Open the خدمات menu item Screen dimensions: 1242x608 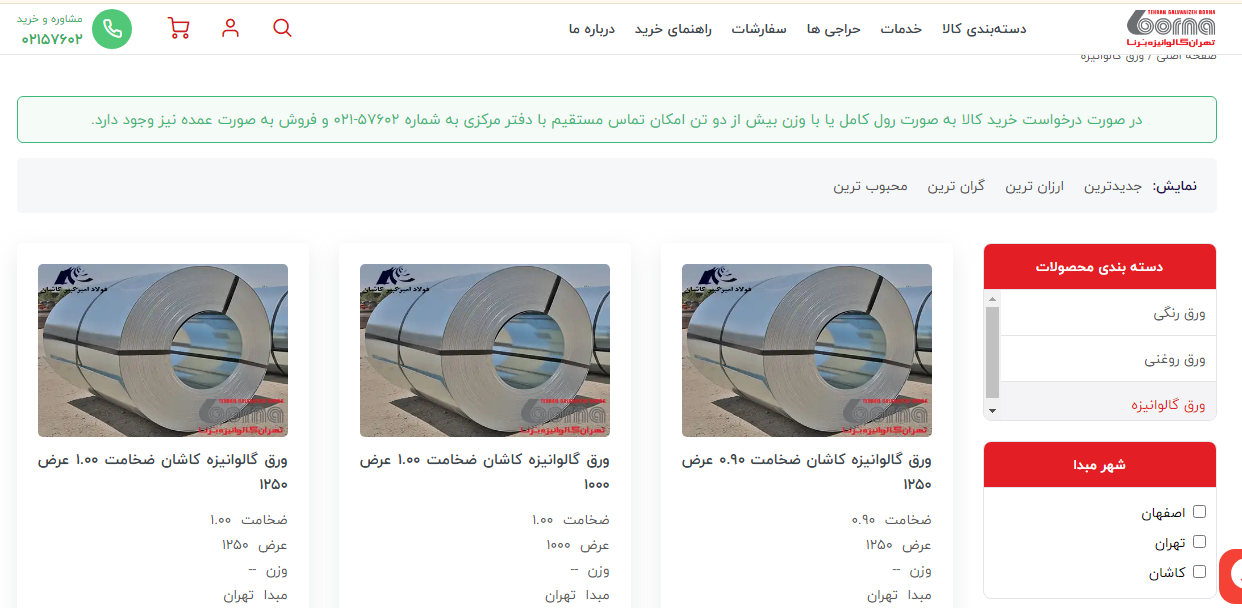(900, 29)
